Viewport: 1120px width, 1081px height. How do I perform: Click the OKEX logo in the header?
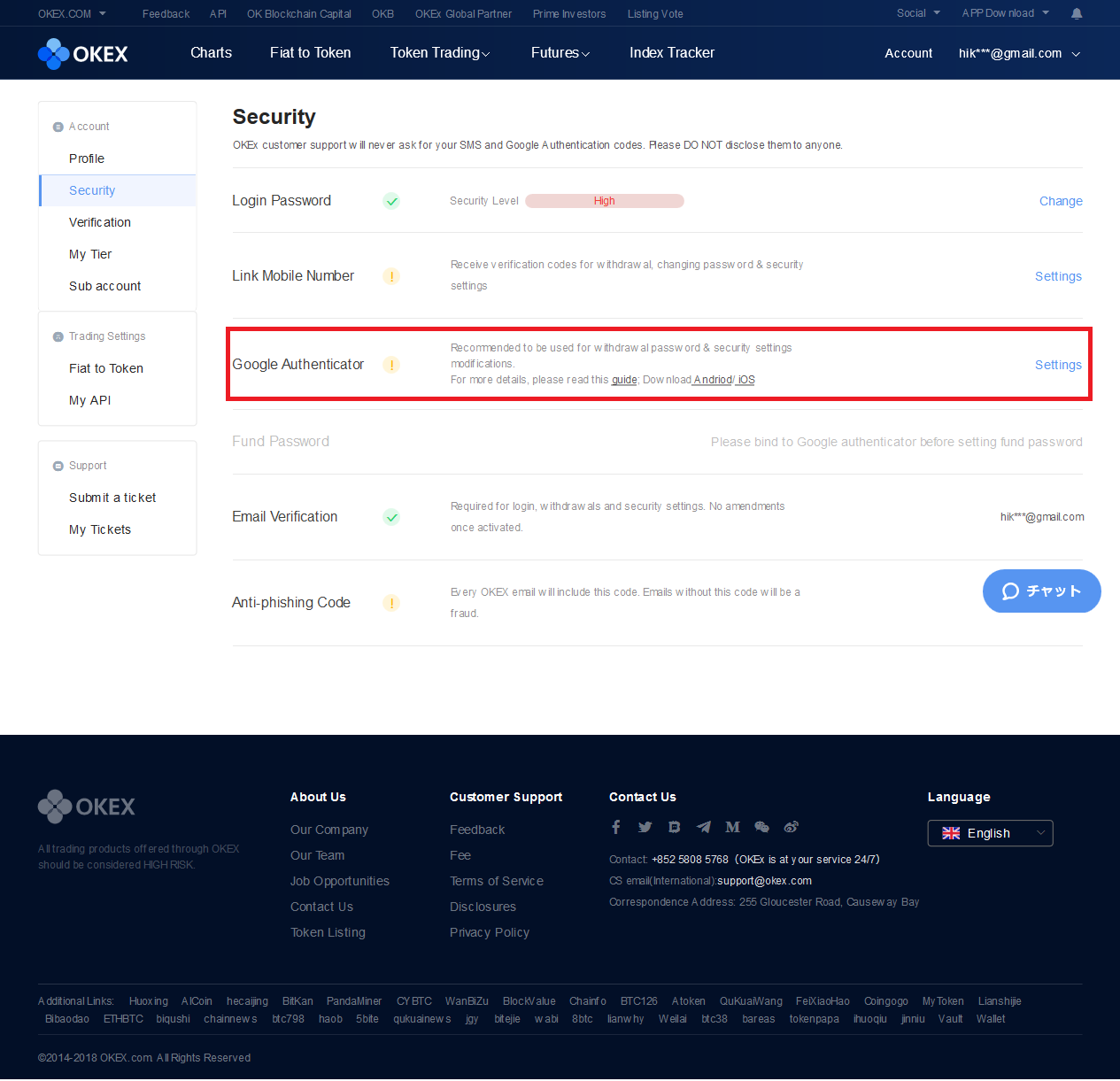coord(83,54)
